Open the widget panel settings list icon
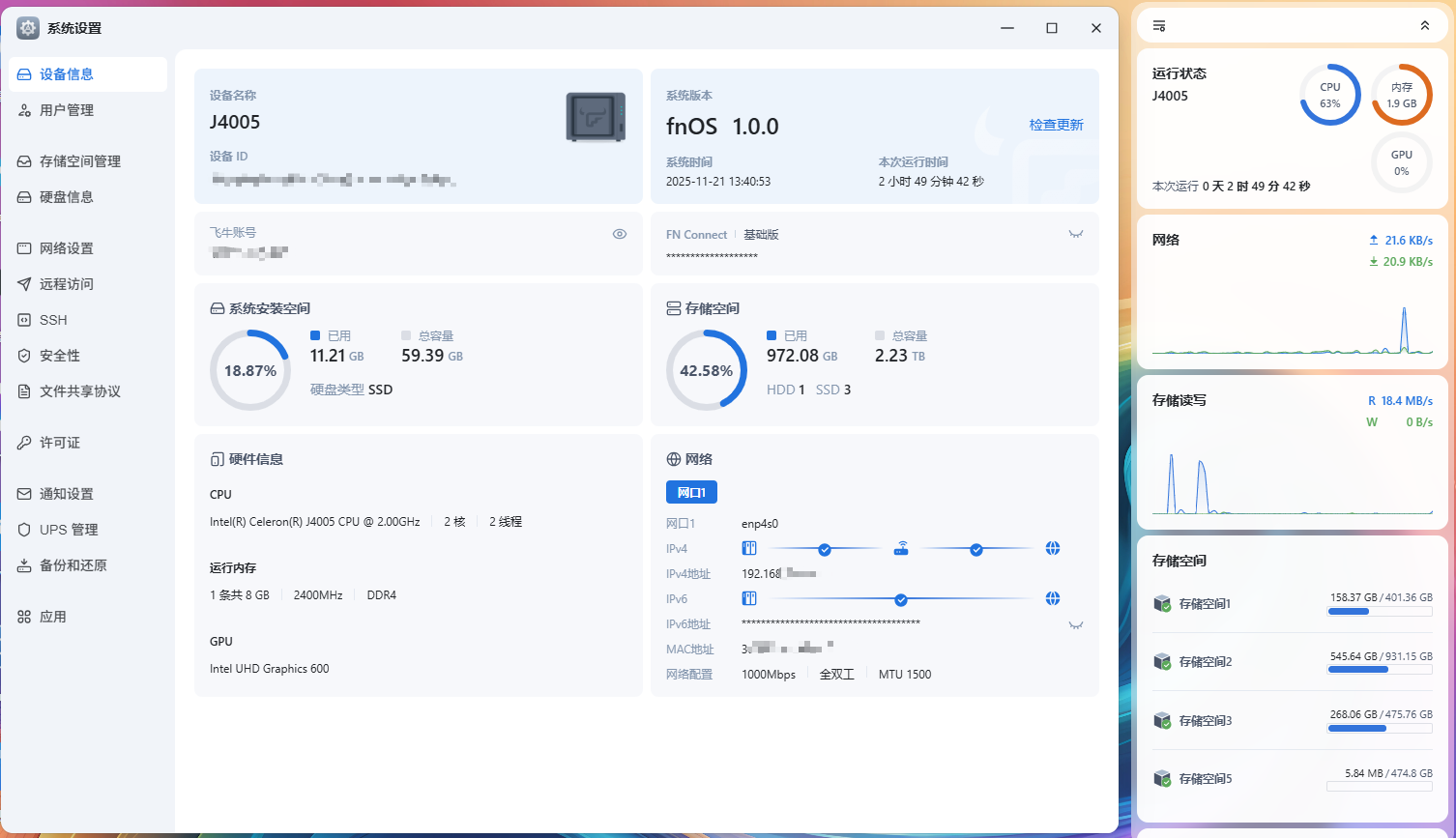The width and height of the screenshot is (1456, 838). [1159, 26]
